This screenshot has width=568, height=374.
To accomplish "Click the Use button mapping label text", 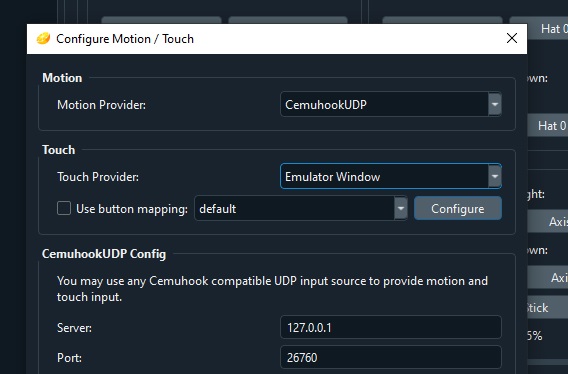I will [x=132, y=209].
